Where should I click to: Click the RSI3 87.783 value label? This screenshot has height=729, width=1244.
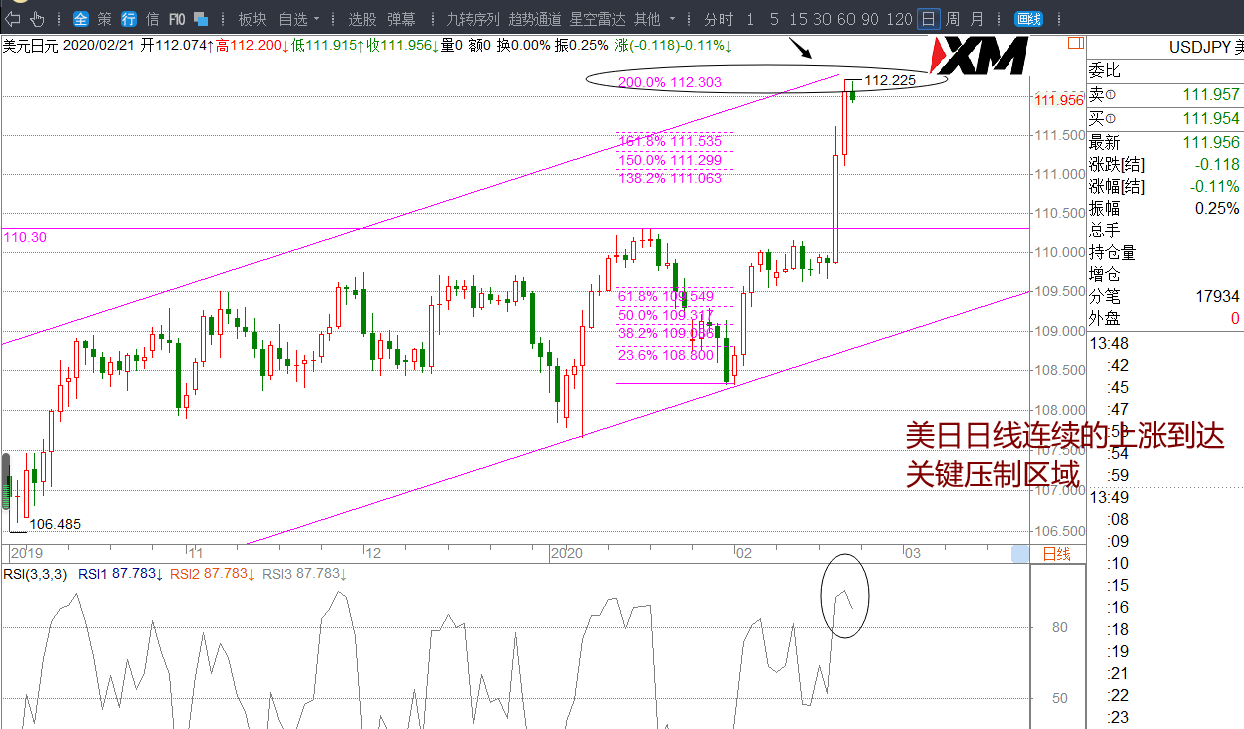point(305,574)
